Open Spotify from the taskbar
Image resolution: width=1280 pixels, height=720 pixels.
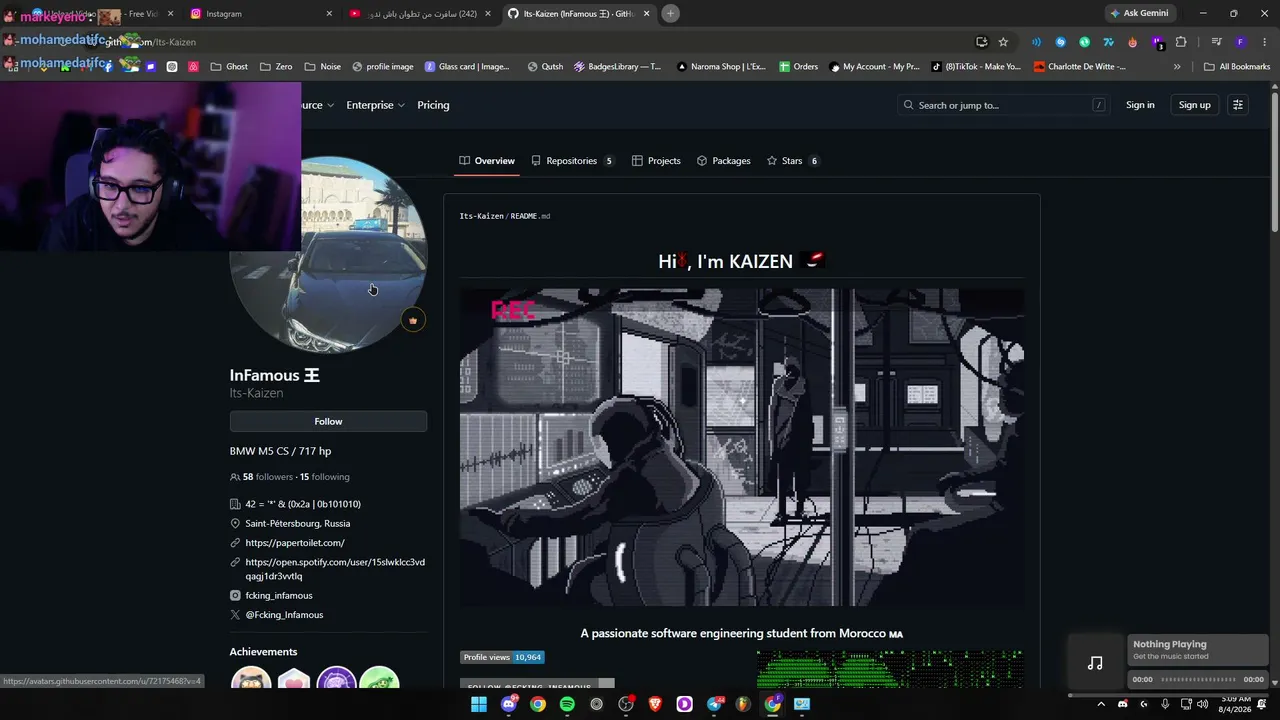click(x=567, y=705)
